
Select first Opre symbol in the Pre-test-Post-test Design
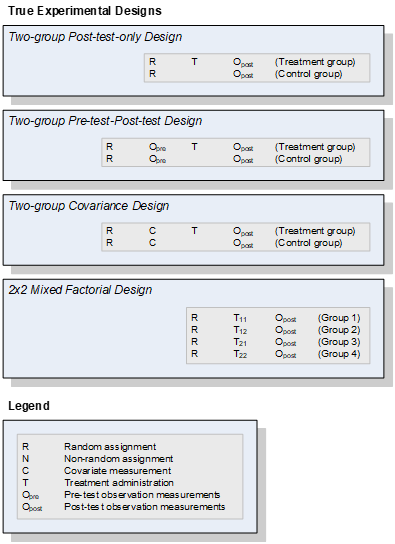[157, 147]
